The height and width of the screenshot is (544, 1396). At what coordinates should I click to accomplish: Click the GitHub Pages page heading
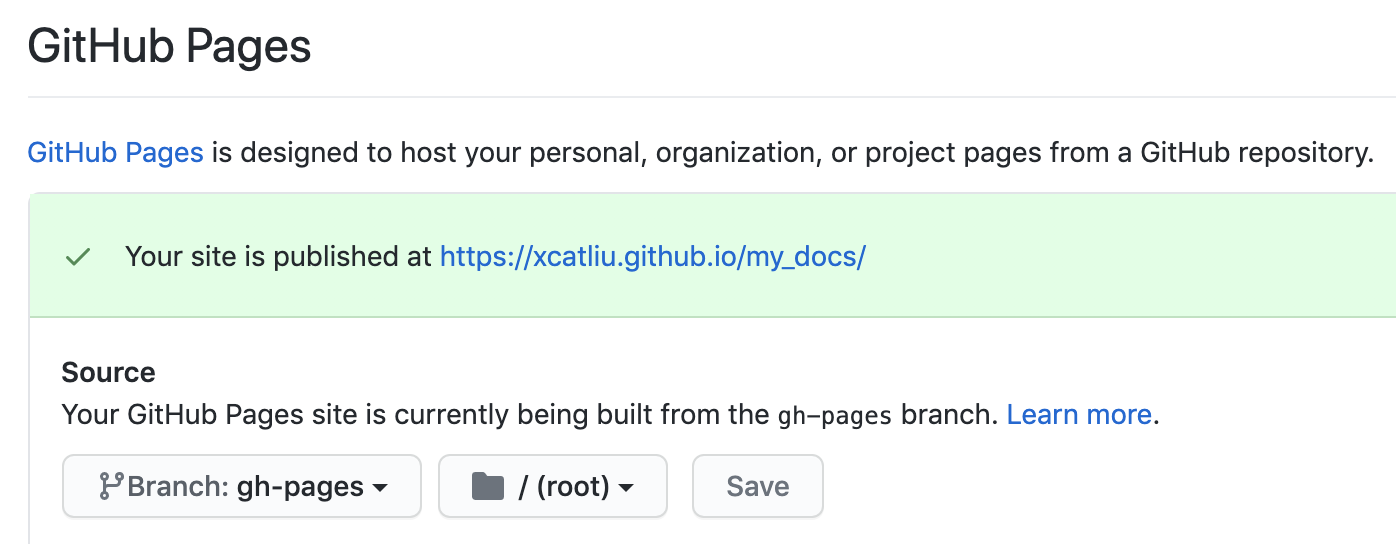[x=170, y=47]
